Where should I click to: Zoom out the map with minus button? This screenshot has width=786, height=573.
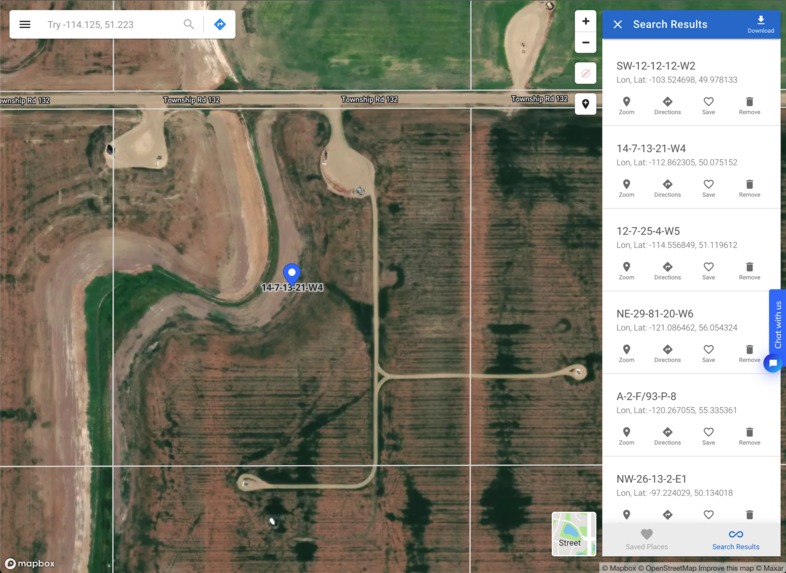pyautogui.click(x=585, y=43)
